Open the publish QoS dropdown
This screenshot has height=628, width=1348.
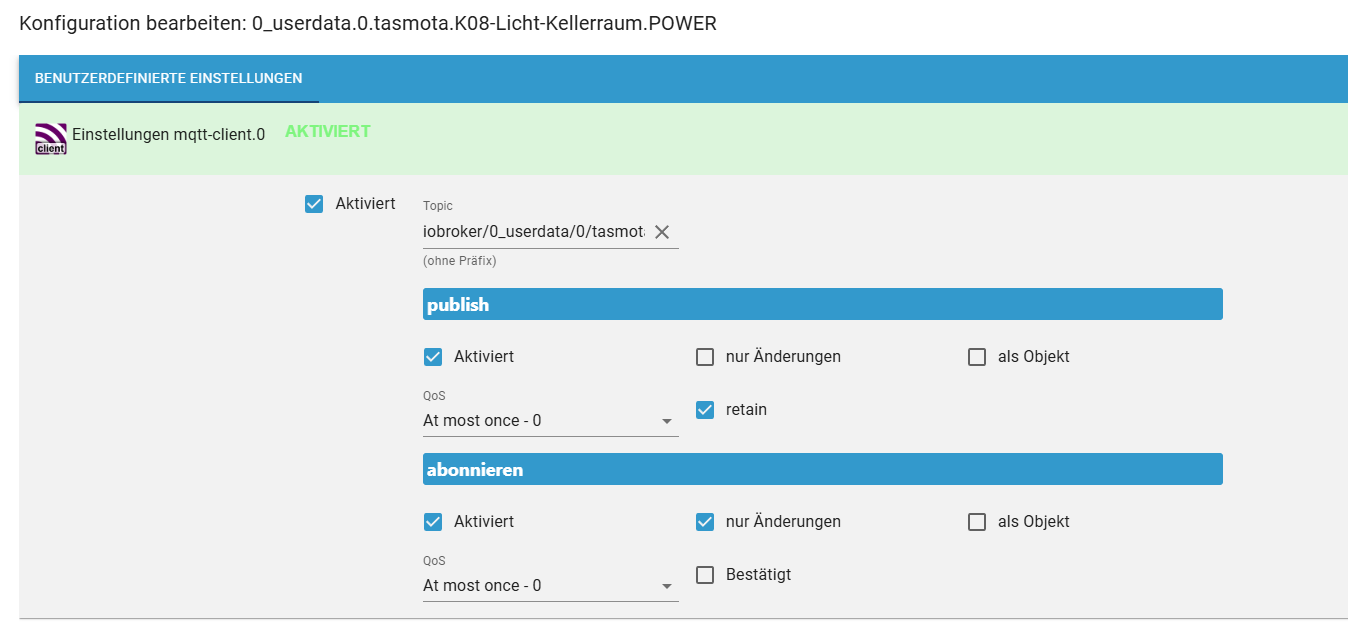550,421
